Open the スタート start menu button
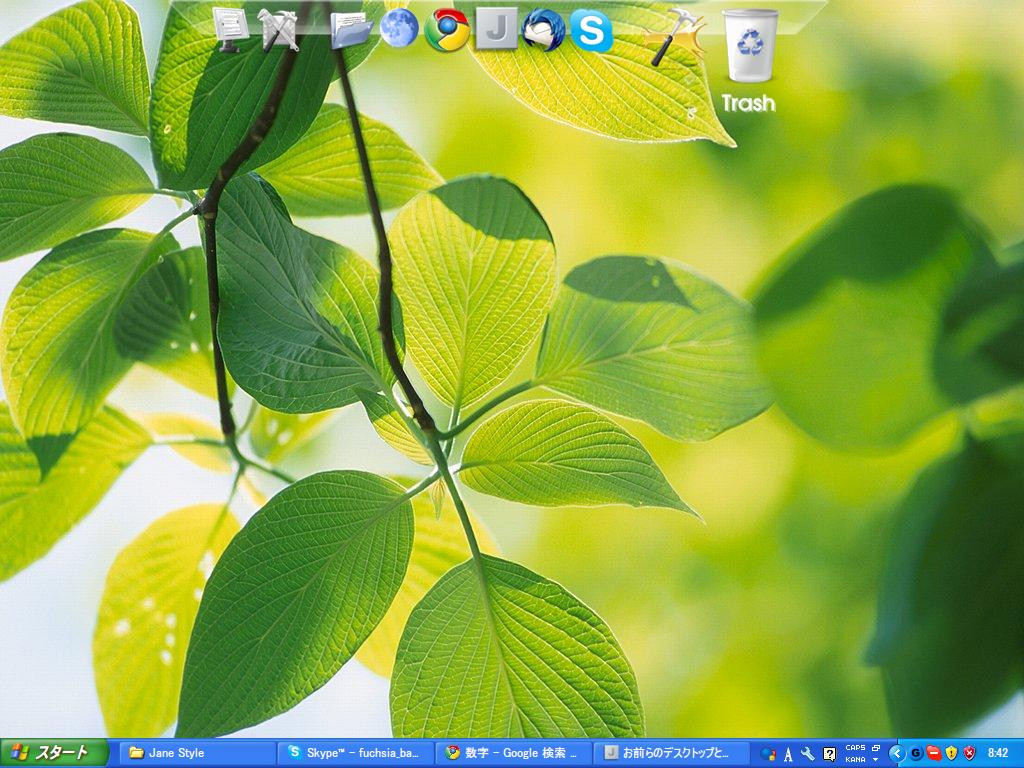Screen dimensions: 1024x768 click(x=54, y=753)
